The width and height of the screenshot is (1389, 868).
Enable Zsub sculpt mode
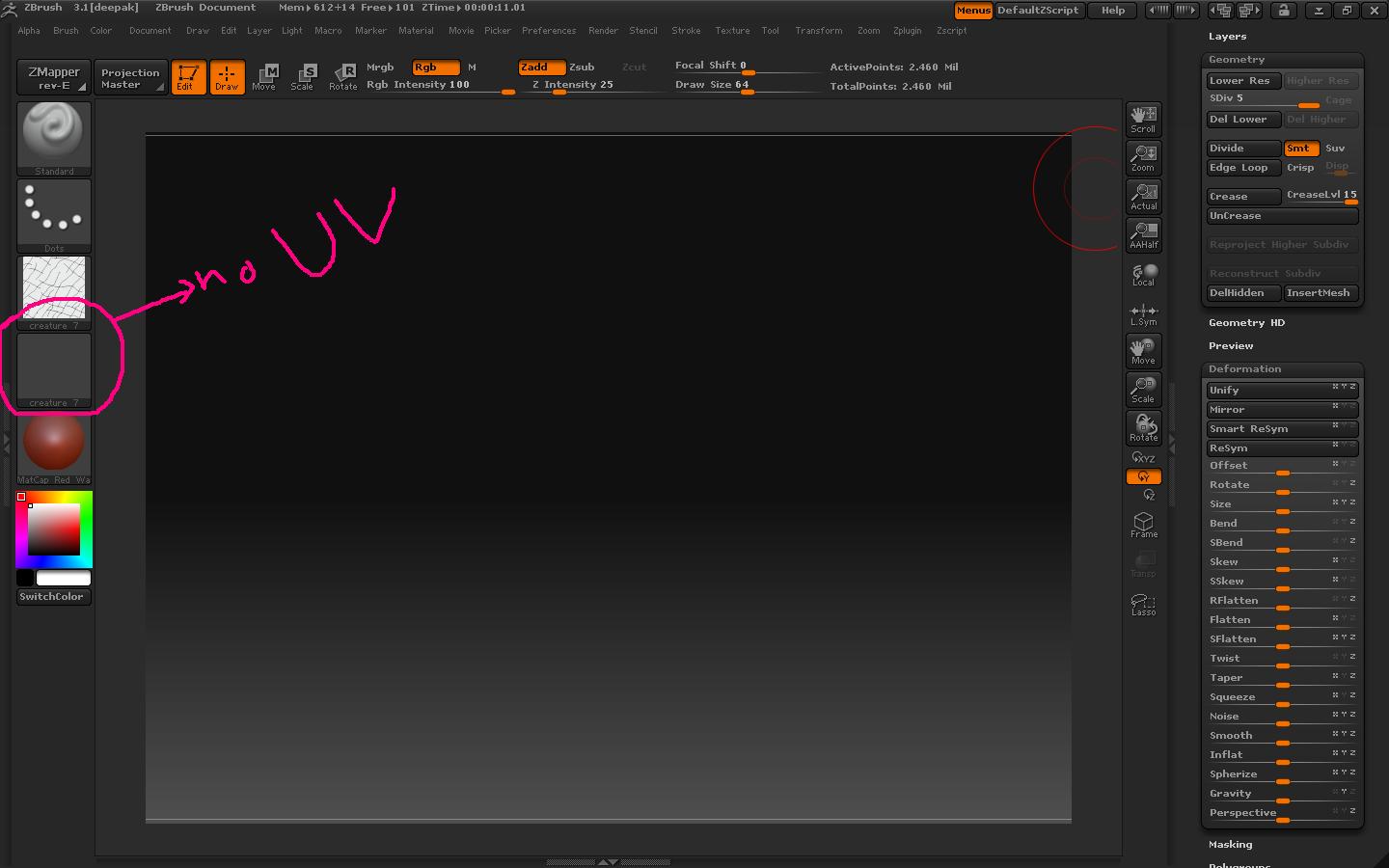[x=582, y=68]
